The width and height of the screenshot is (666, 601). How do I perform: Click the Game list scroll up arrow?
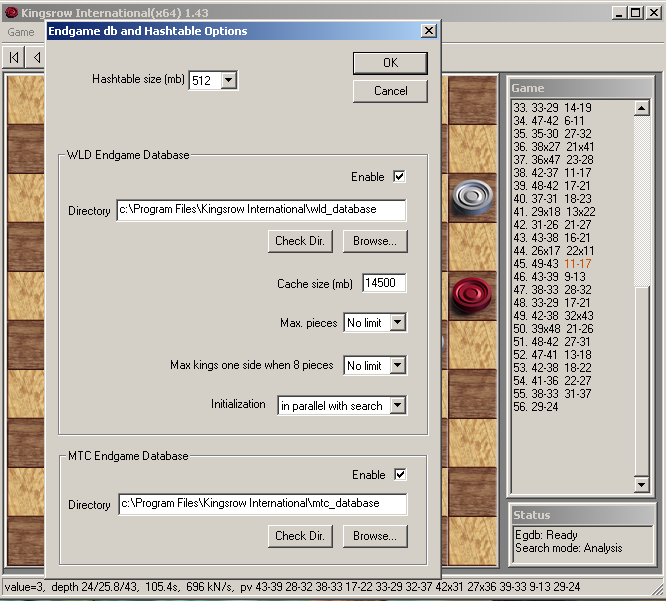pos(641,108)
